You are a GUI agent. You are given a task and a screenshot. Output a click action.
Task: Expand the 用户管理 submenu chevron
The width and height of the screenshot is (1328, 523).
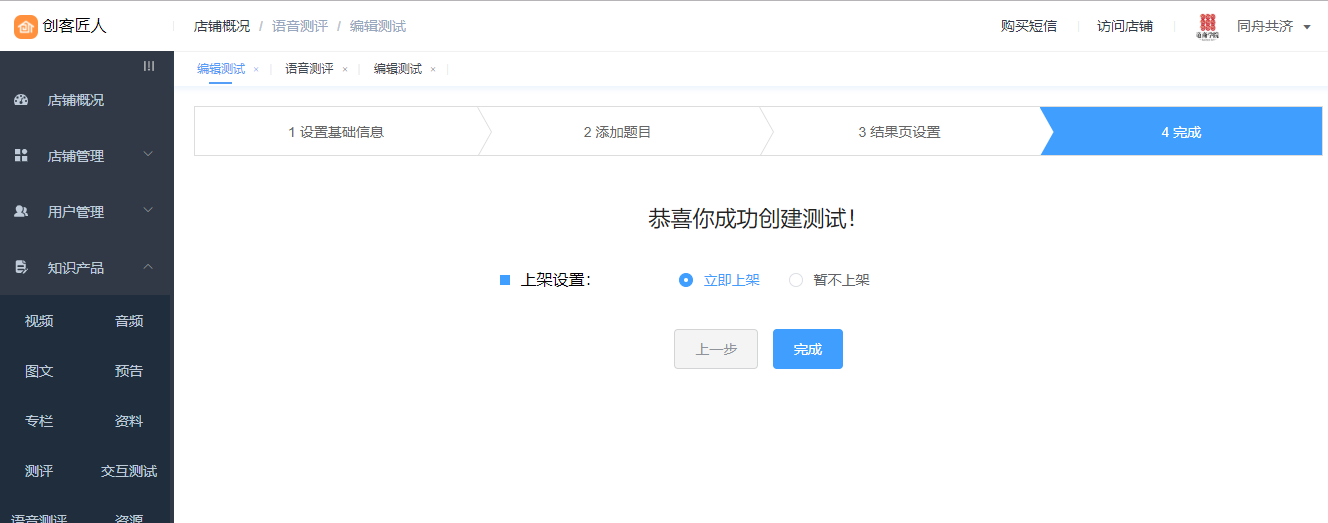click(148, 211)
